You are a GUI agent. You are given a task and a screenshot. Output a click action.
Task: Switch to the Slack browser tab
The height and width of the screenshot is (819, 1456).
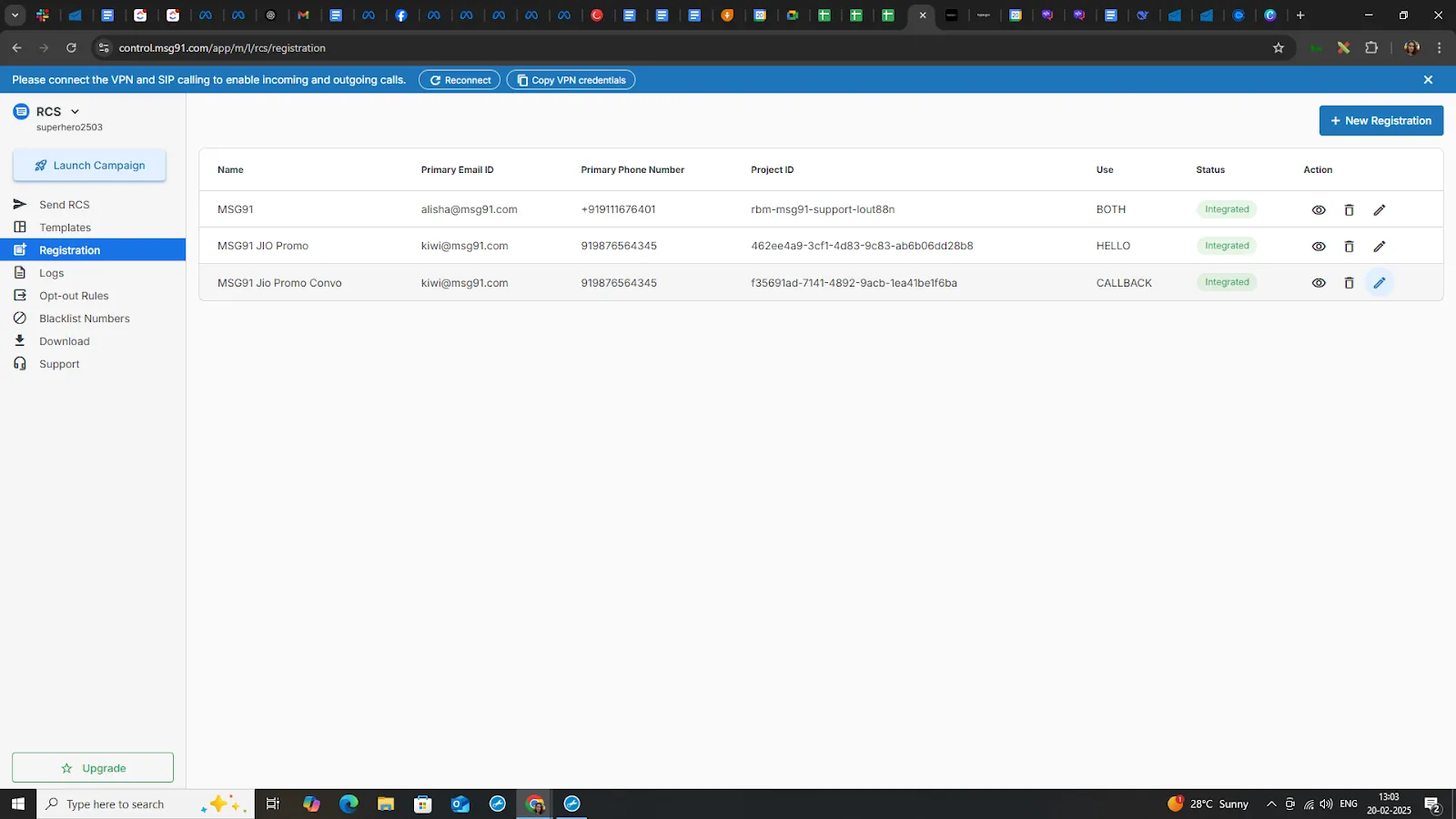43,15
